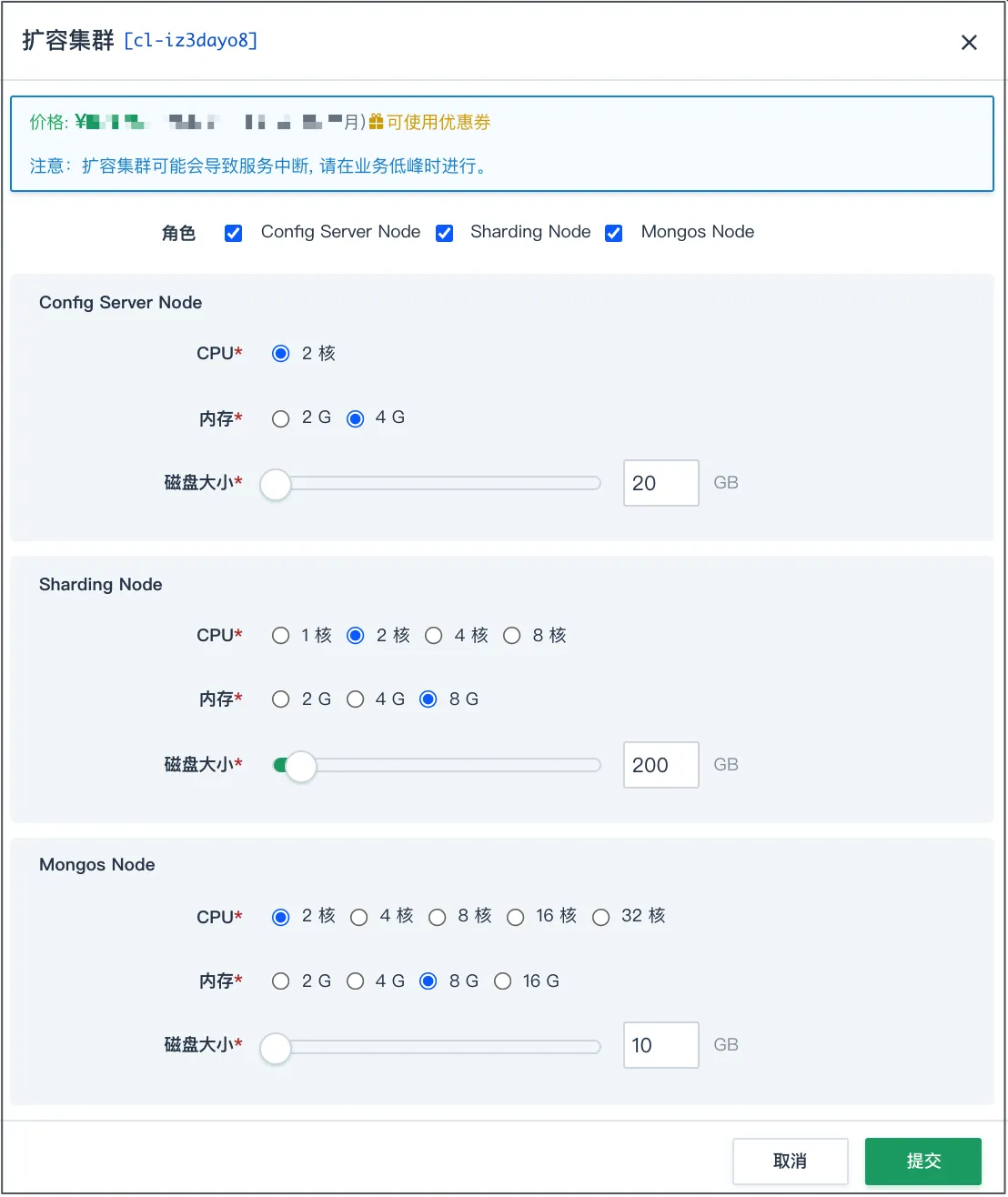
Task: Click the cluster ID text [cl-iz3dayo8]
Action: click(x=191, y=41)
